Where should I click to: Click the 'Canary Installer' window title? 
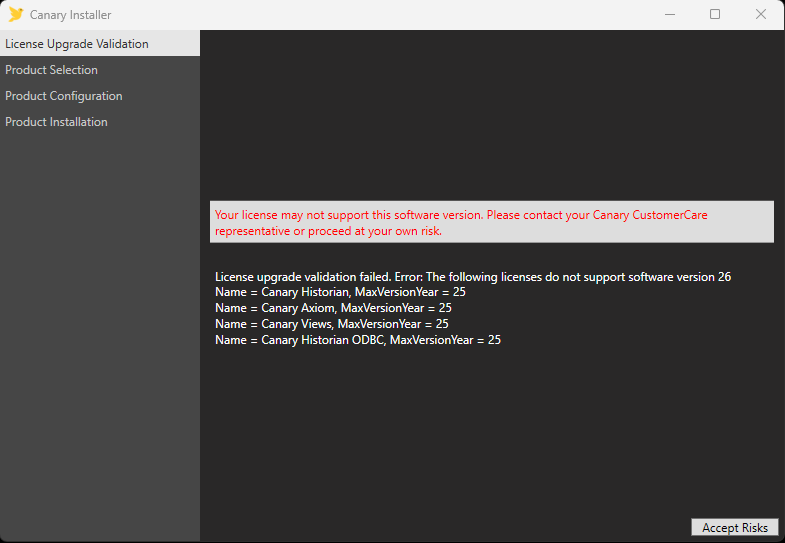71,15
